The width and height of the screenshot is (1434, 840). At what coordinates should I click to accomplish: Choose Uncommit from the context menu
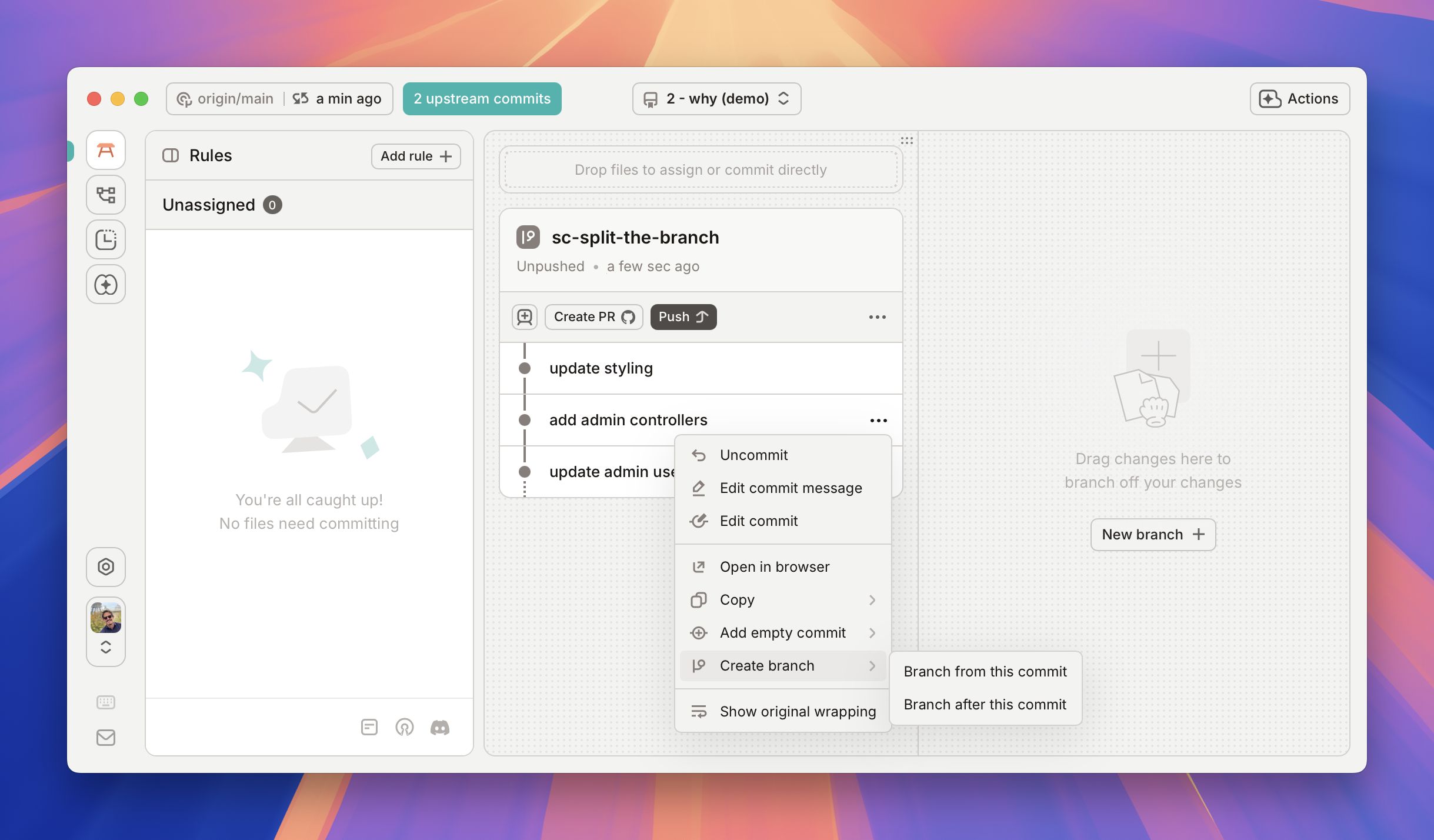pos(754,455)
